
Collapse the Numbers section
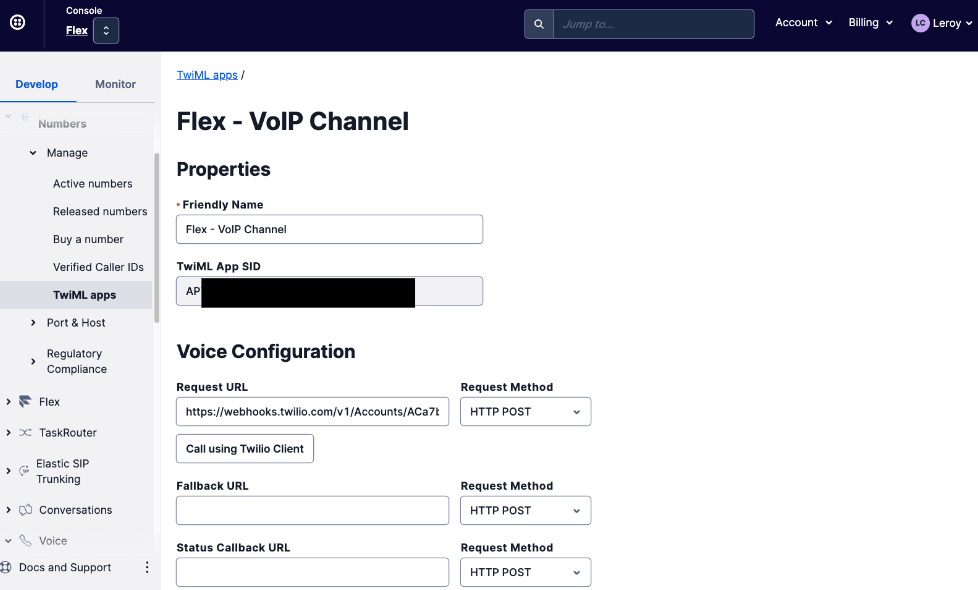point(8,117)
